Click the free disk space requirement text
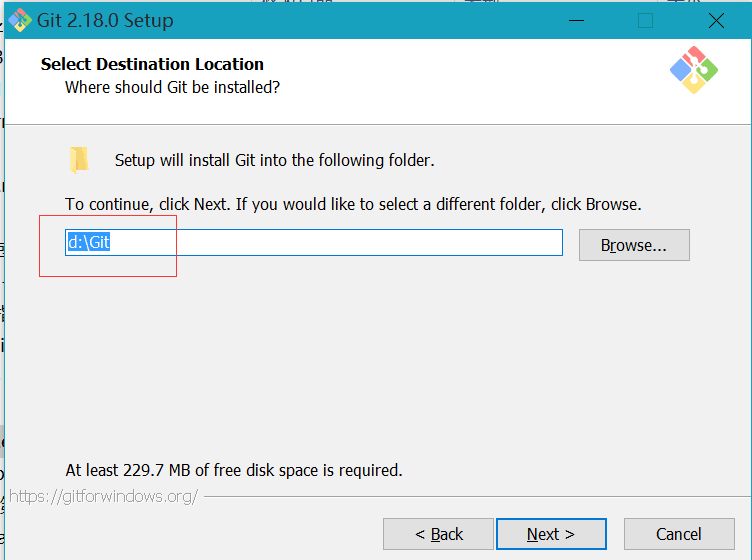The width and height of the screenshot is (752, 560). point(234,470)
